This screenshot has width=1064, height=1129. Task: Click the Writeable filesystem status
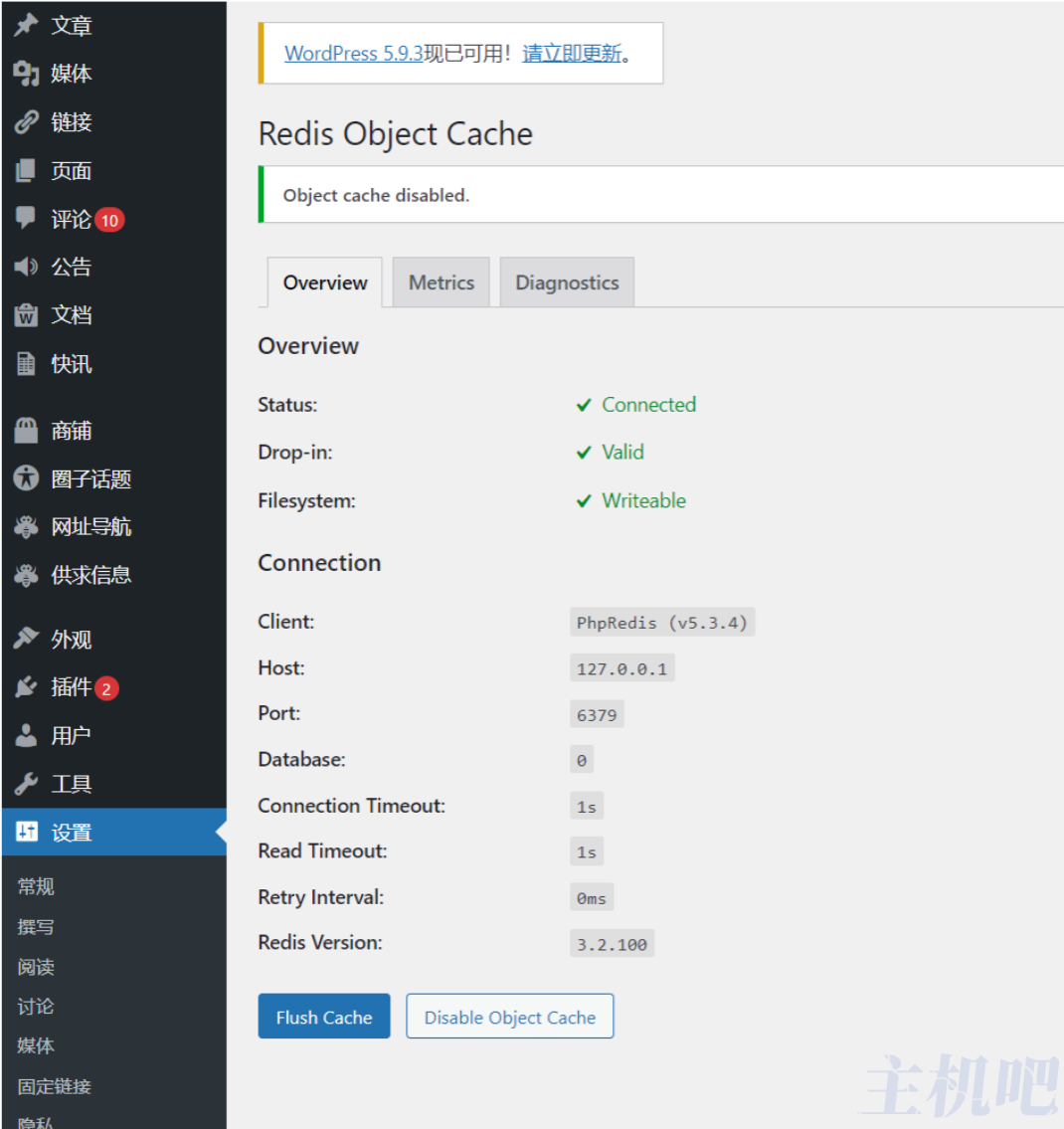(643, 500)
